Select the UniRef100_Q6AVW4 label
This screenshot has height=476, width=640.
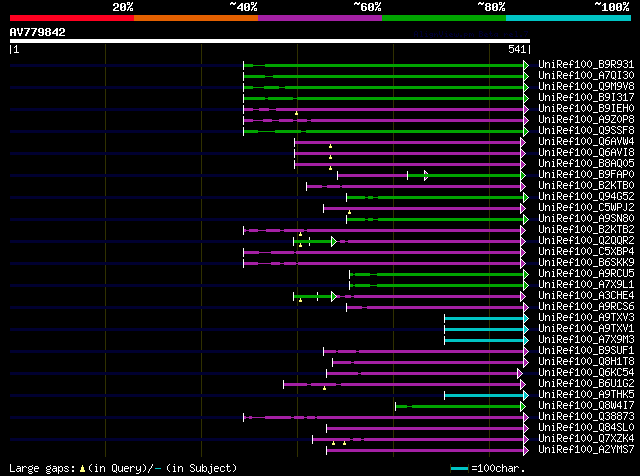point(586,142)
